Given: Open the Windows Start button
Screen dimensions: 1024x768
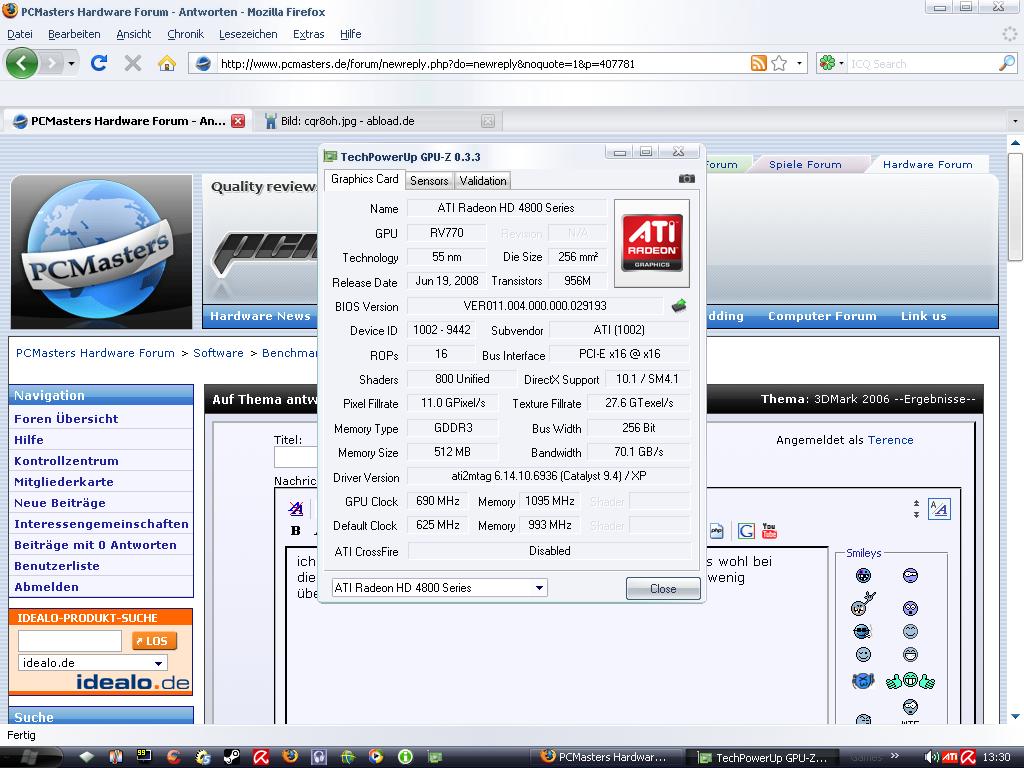Looking at the screenshot, I should coord(29,757).
